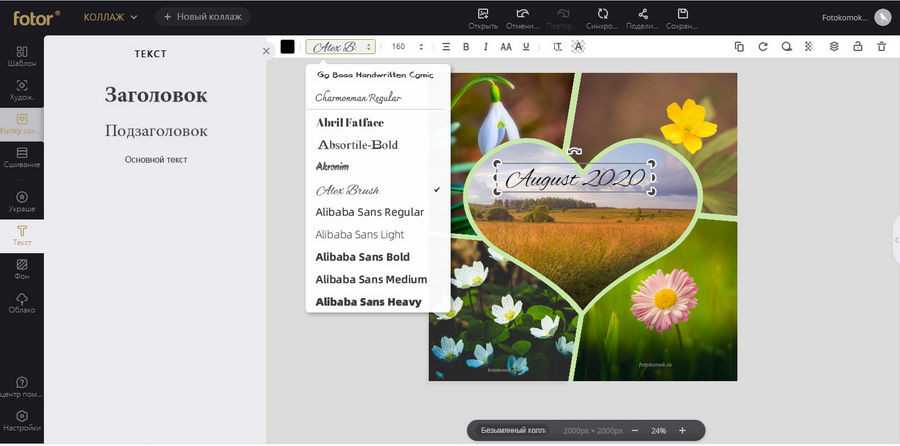Open the Фон background sidebar tool

click(x=22, y=268)
